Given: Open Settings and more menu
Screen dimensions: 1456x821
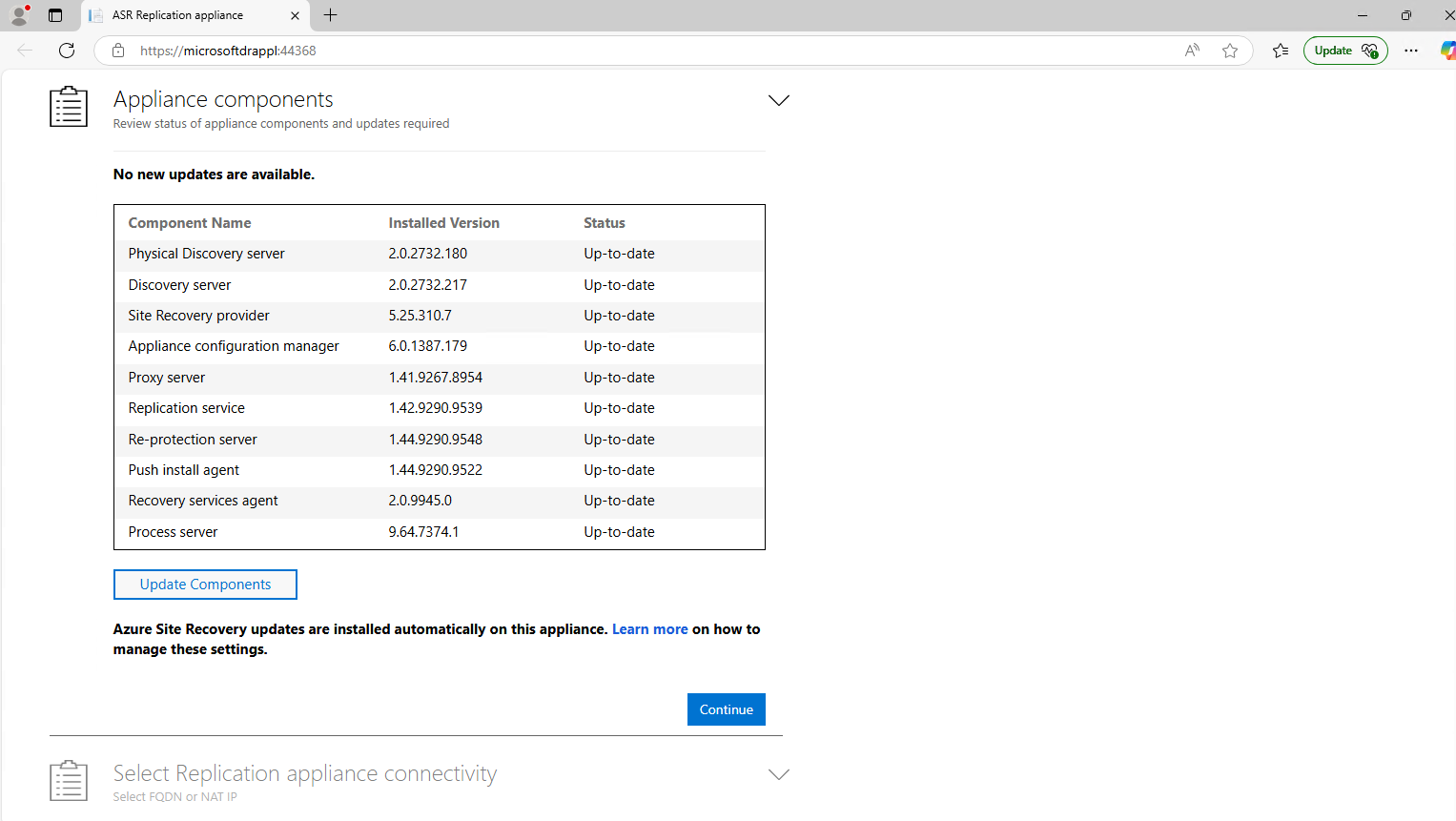Looking at the screenshot, I should coord(1411,51).
